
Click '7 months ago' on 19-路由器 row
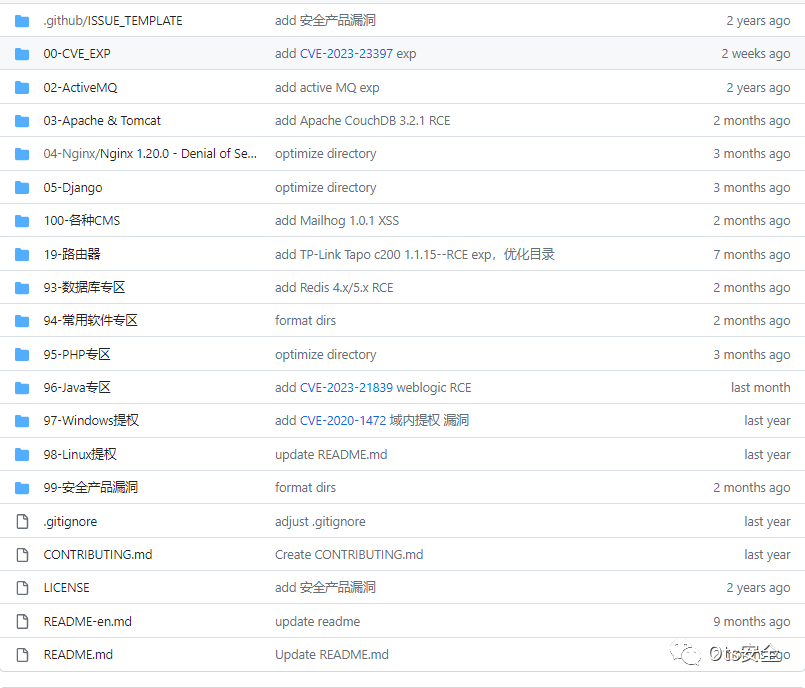point(752,254)
